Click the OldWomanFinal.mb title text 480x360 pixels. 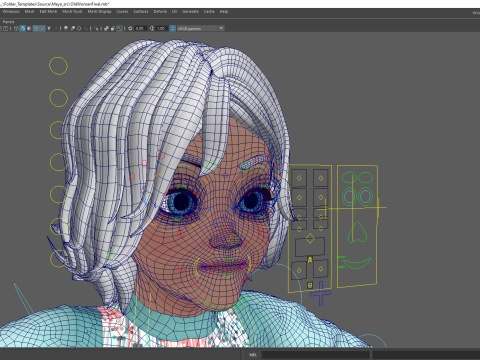pos(90,4)
